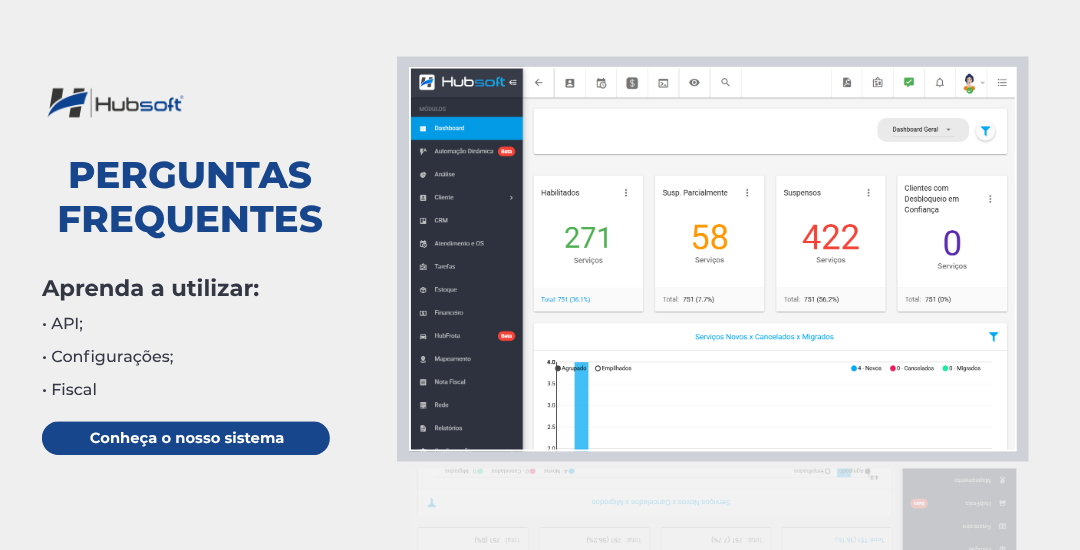
Task: Open the list menu icon at toolbar end
Action: click(x=1002, y=83)
